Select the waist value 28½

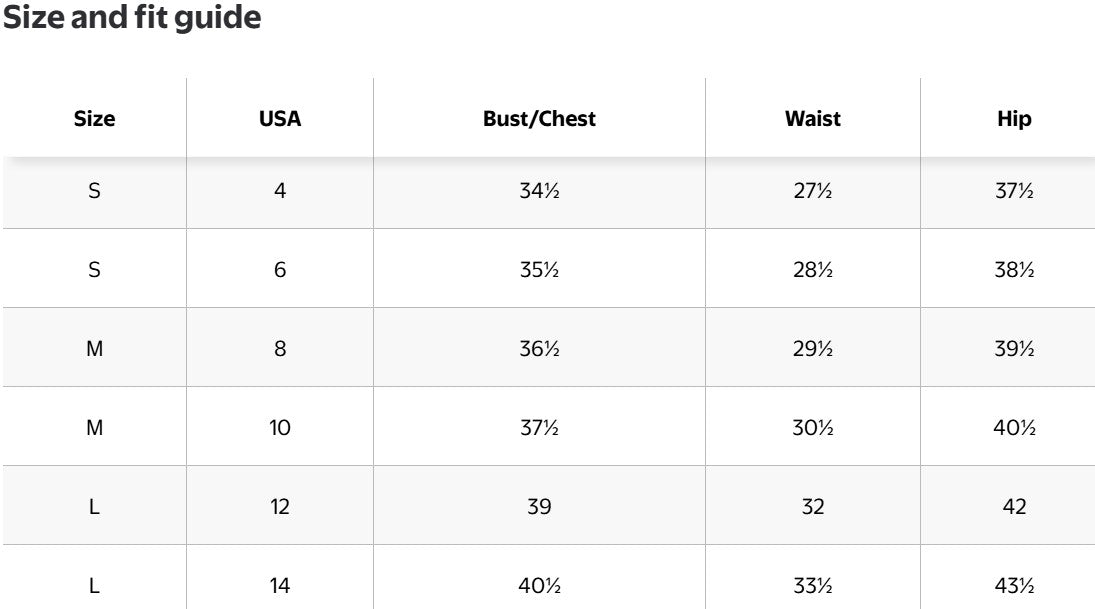(813, 270)
